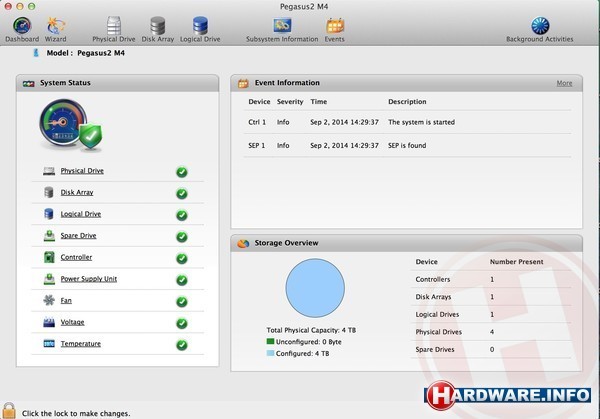
Task: Click the Spare Drive row icon
Action: pyautogui.click(x=49, y=236)
